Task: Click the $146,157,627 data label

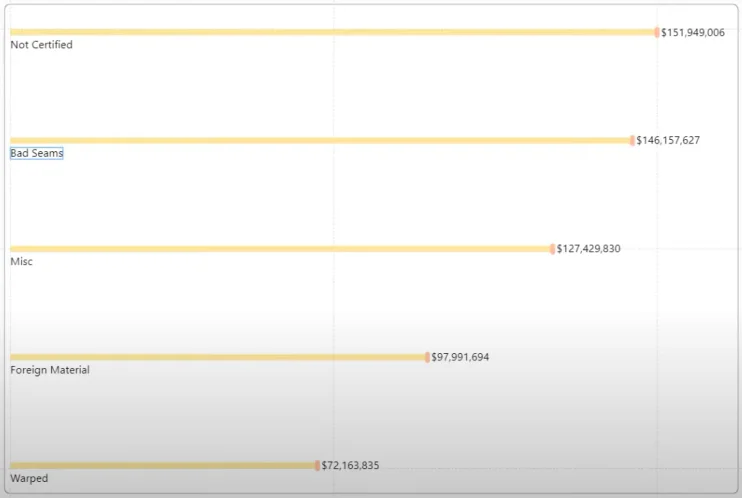Action: 668,140
